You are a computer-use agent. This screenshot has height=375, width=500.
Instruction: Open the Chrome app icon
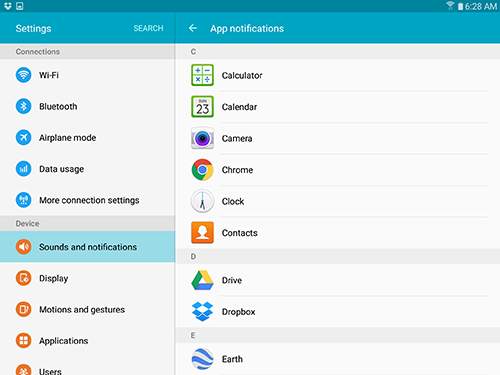pyautogui.click(x=202, y=170)
